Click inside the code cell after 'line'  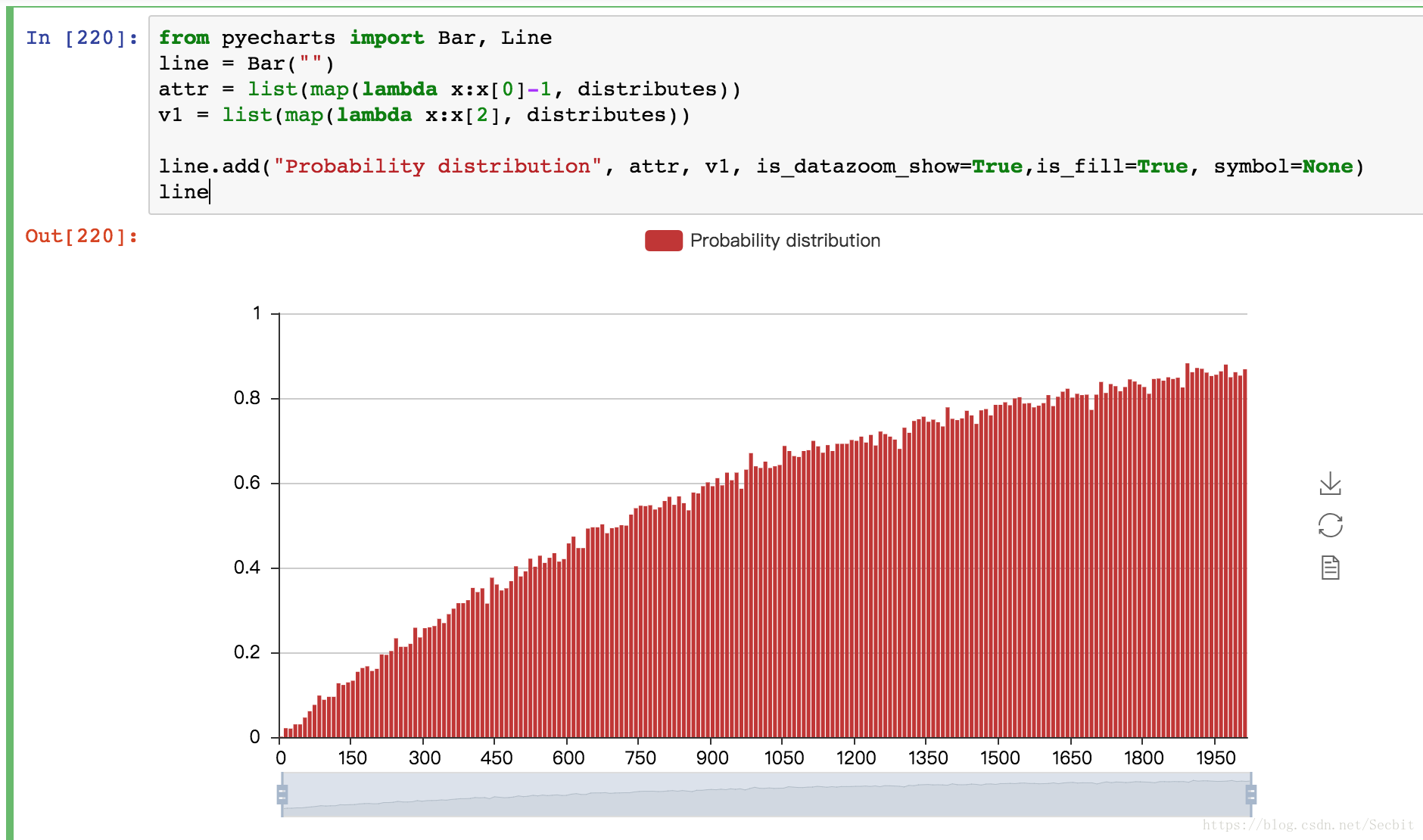(210, 192)
